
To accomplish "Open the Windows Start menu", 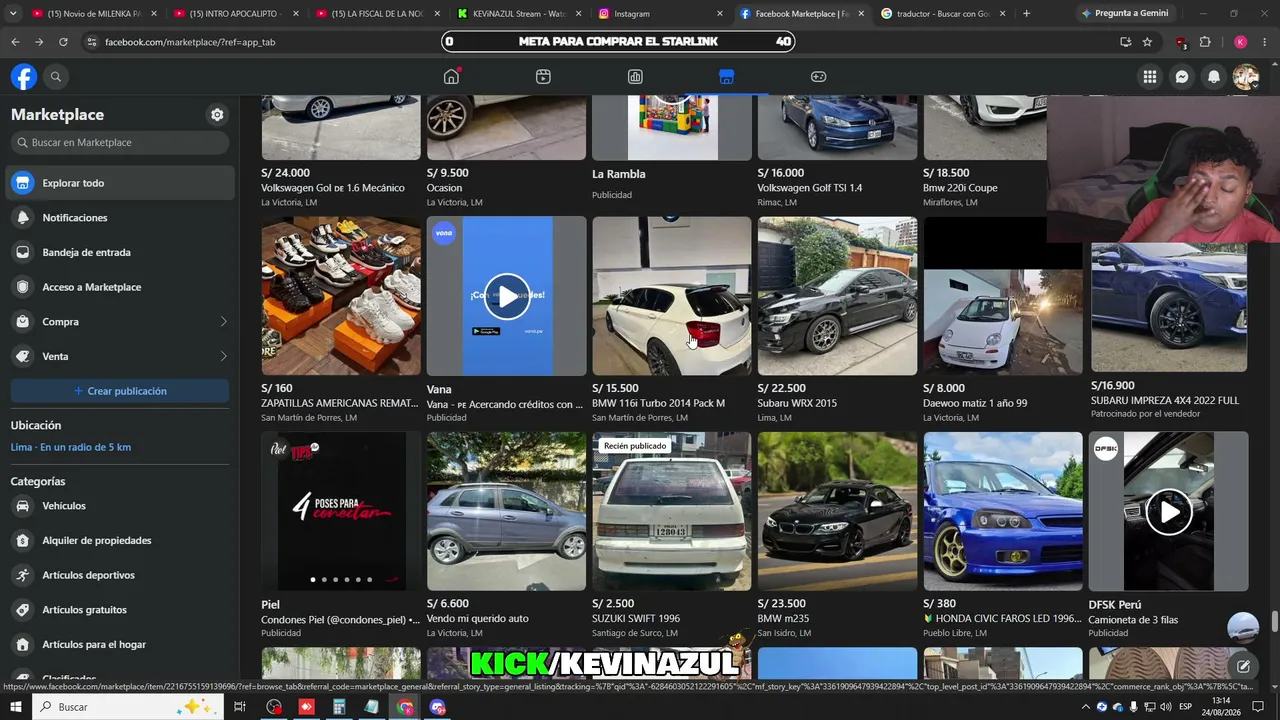I will [16, 707].
